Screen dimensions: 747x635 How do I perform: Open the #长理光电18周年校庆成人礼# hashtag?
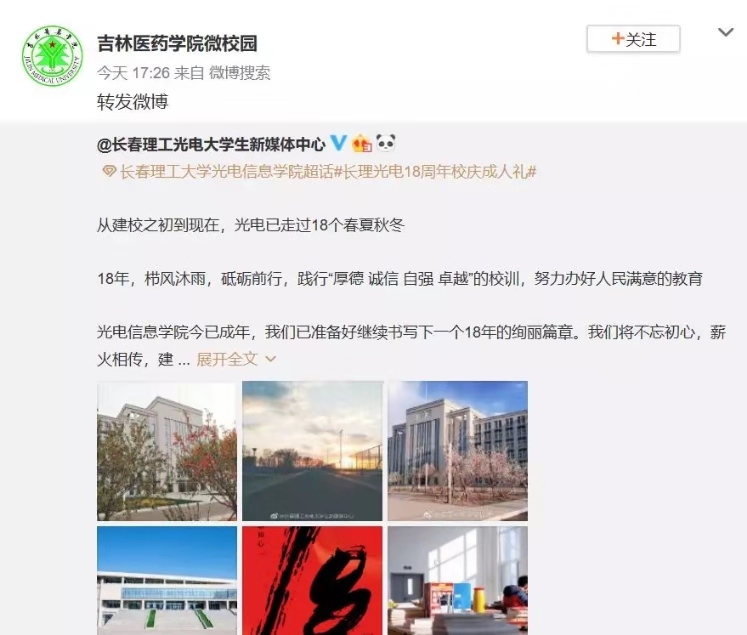click(435, 171)
